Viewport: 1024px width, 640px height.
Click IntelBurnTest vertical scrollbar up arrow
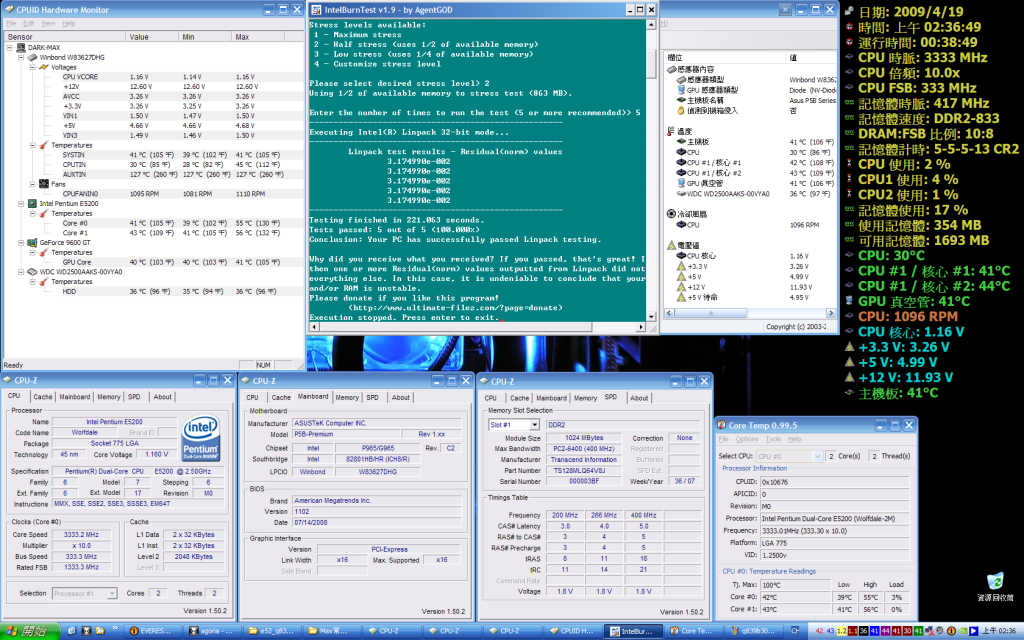(x=650, y=25)
